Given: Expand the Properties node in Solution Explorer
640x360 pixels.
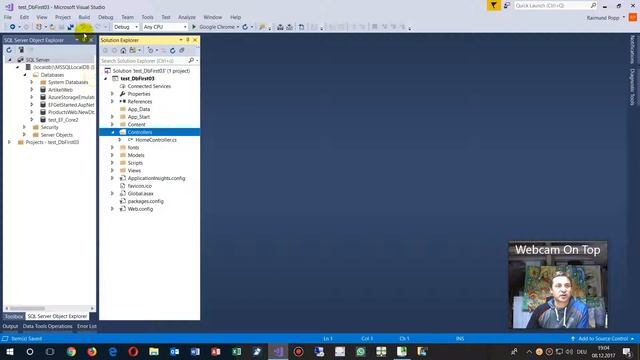Looking at the screenshot, I should [112, 94].
